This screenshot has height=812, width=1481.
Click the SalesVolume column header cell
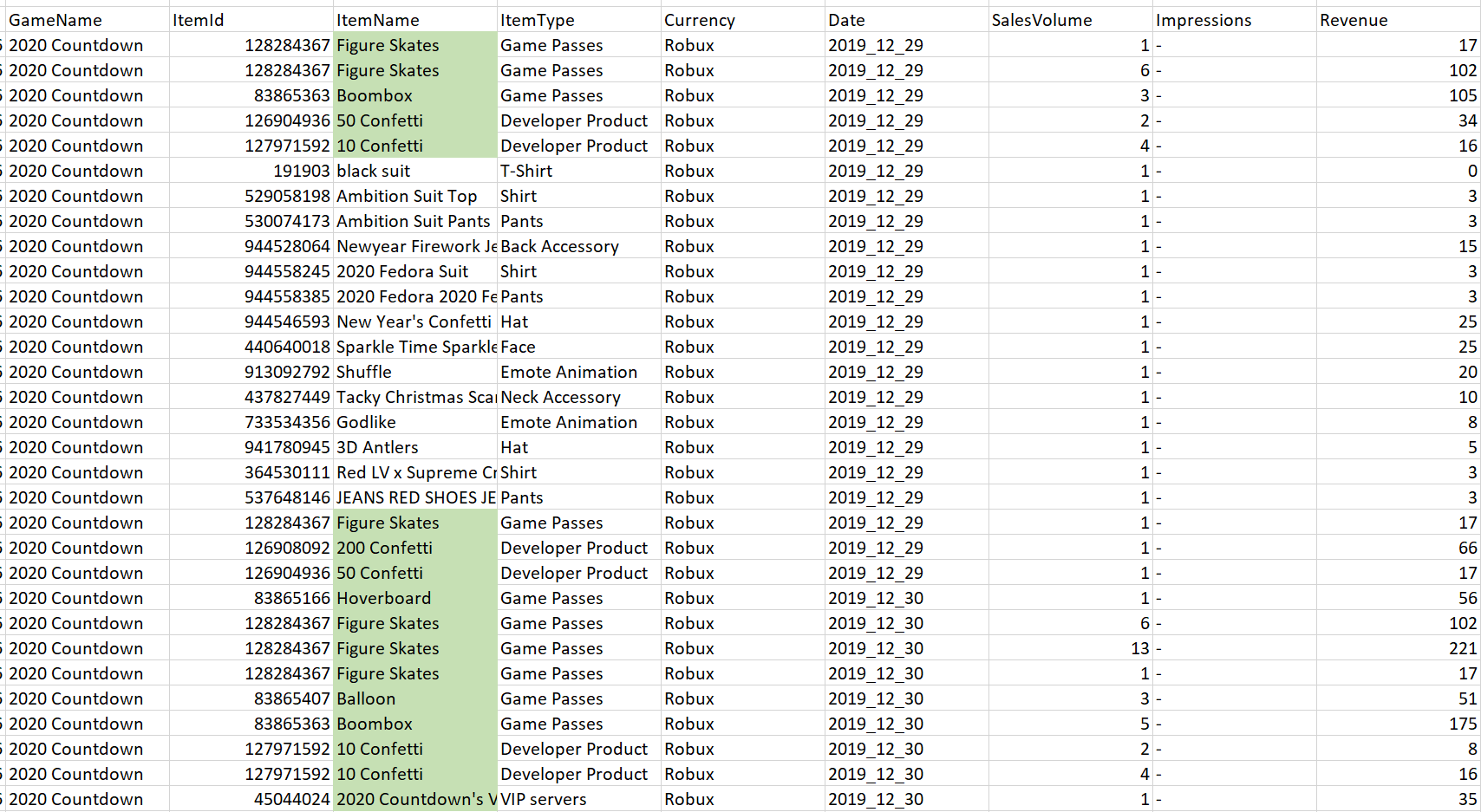(1070, 20)
